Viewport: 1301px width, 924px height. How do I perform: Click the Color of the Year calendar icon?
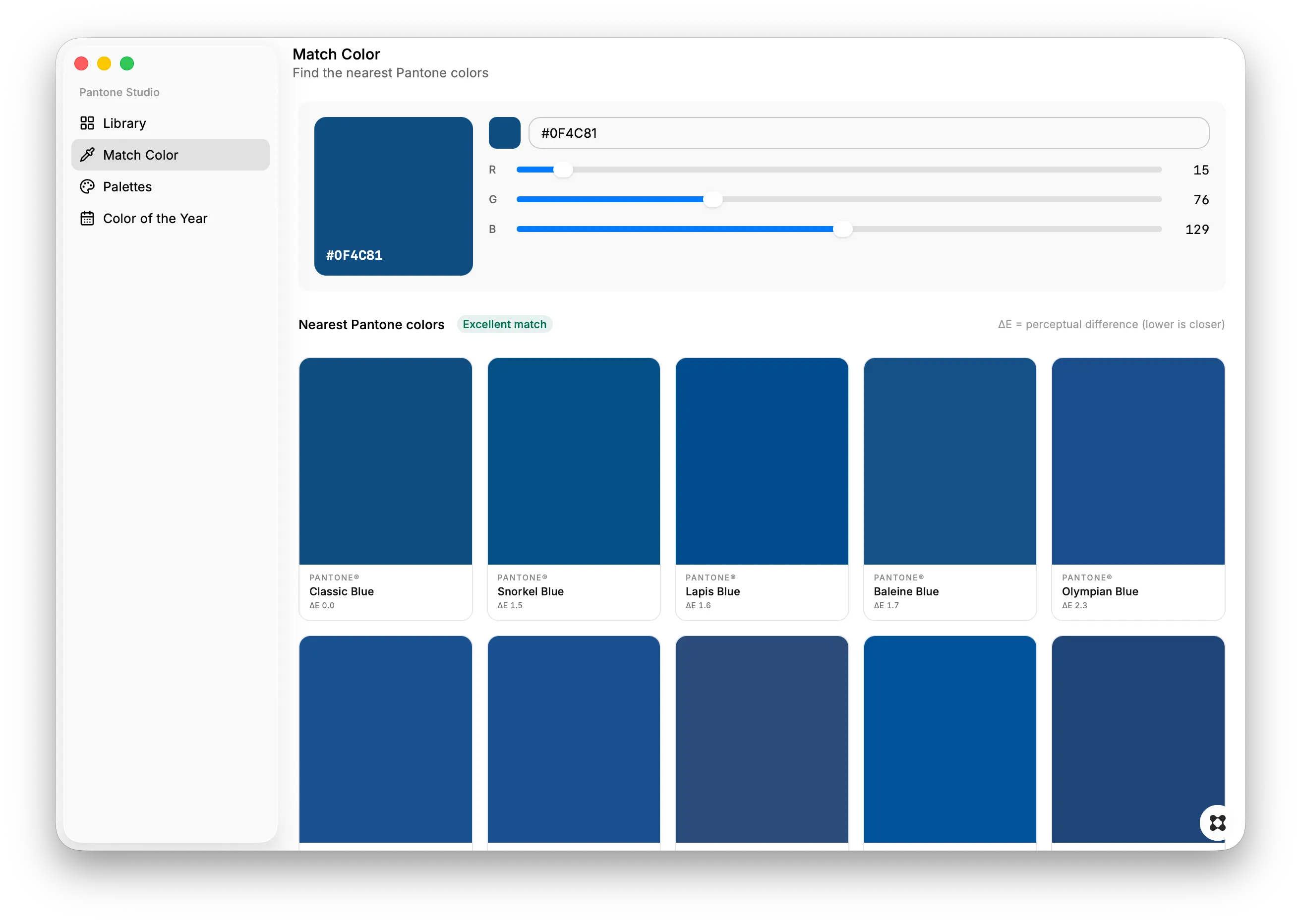click(x=87, y=219)
